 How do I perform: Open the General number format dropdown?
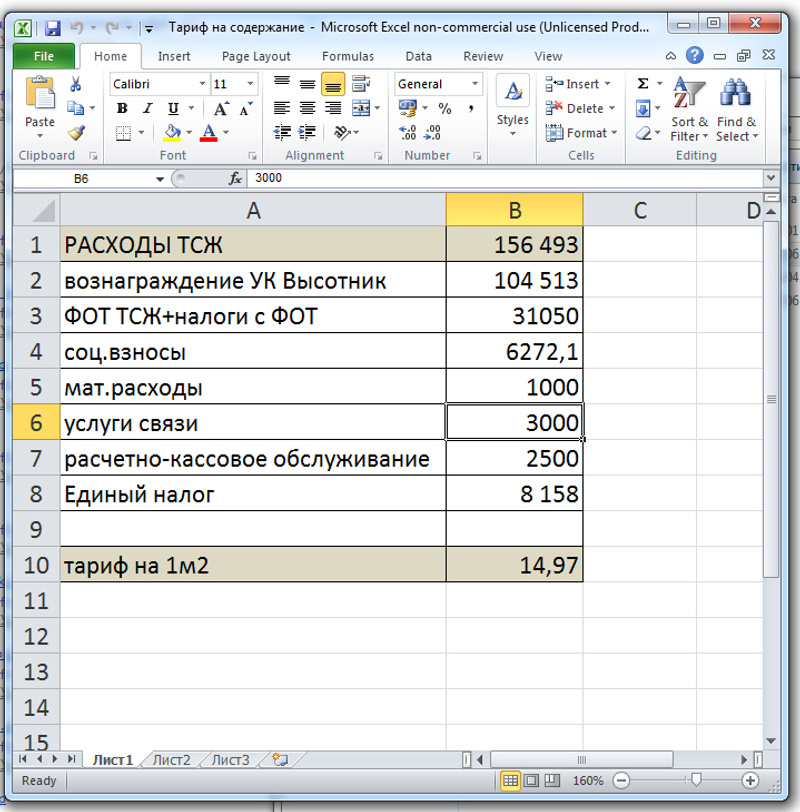point(474,84)
